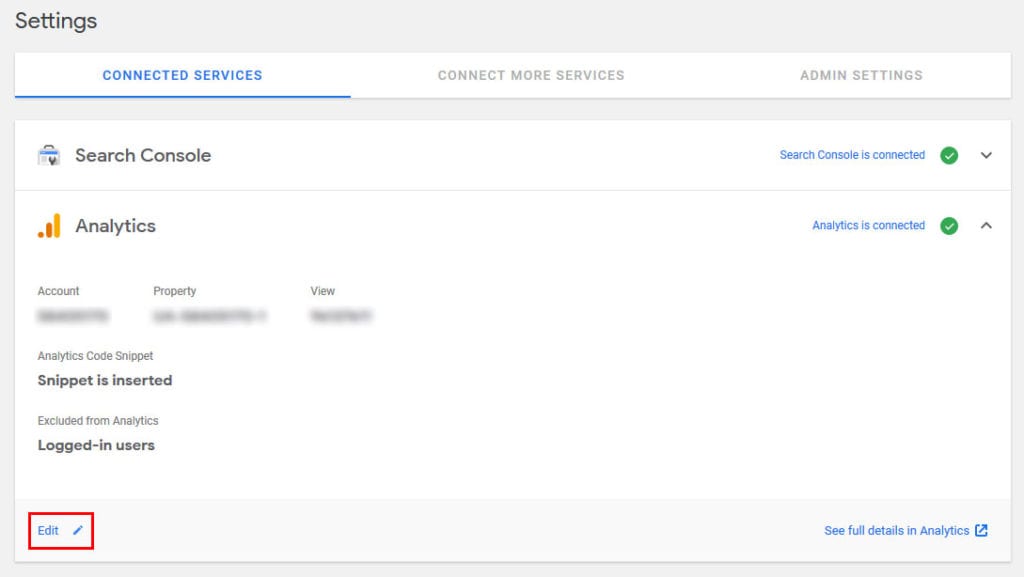The width and height of the screenshot is (1024, 577).
Task: Click the chevron next to Search Console
Action: point(987,155)
